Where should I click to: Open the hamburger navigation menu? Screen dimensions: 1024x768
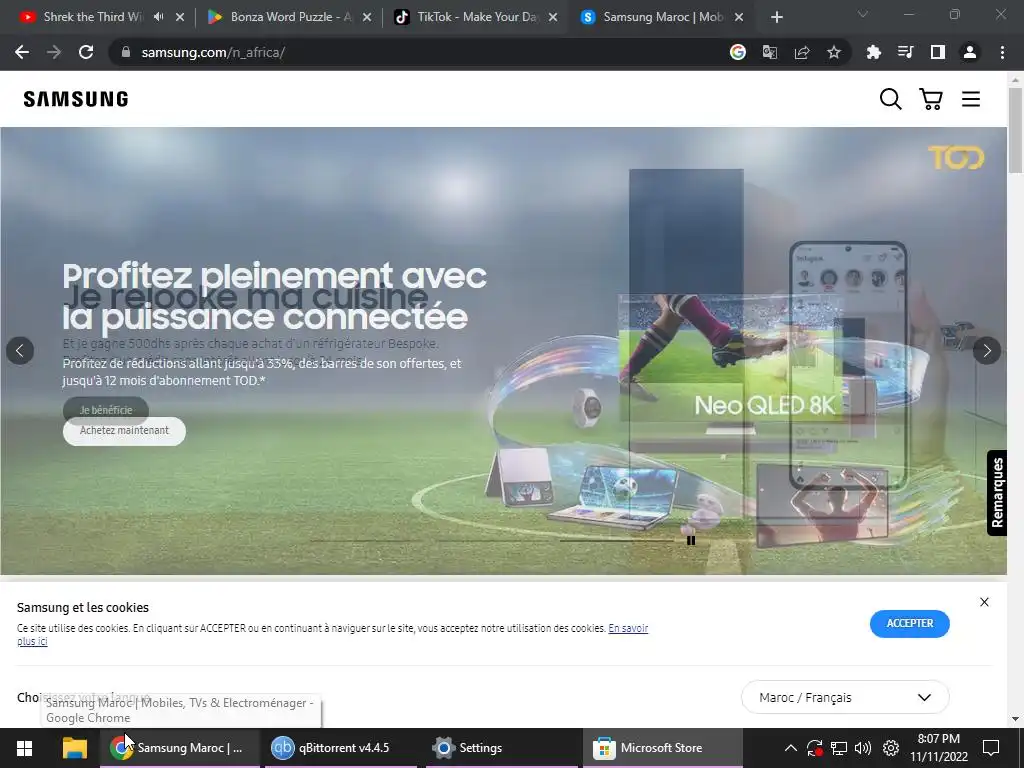(x=970, y=99)
